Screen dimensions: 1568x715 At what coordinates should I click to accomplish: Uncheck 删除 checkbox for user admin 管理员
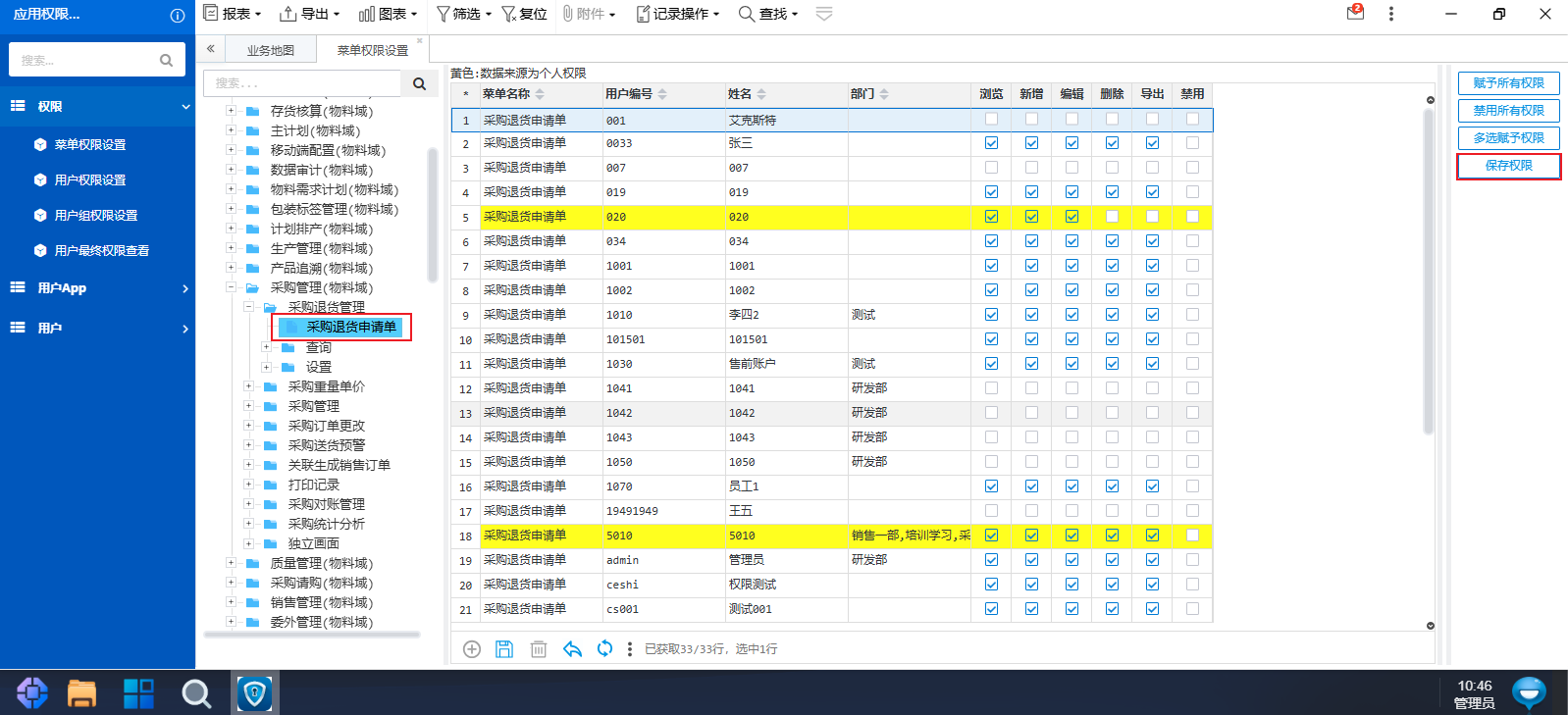click(x=1112, y=560)
